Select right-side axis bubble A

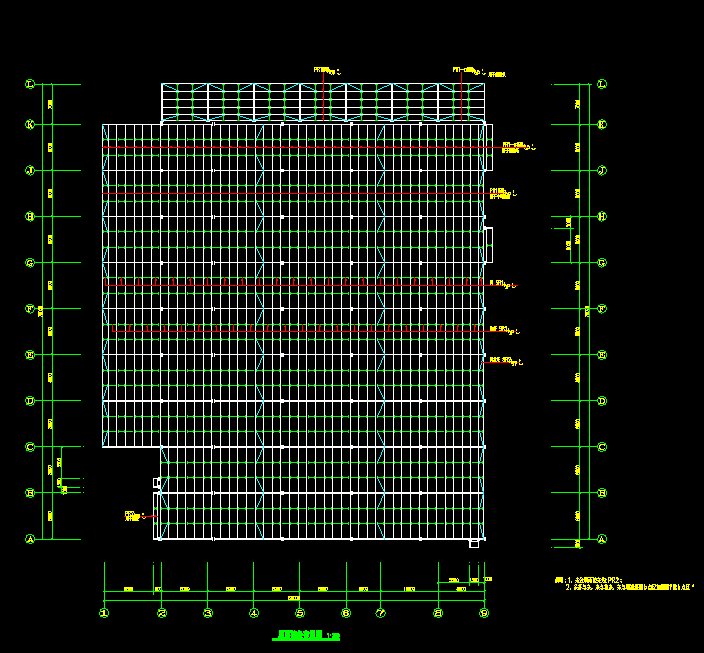pyautogui.click(x=602, y=539)
